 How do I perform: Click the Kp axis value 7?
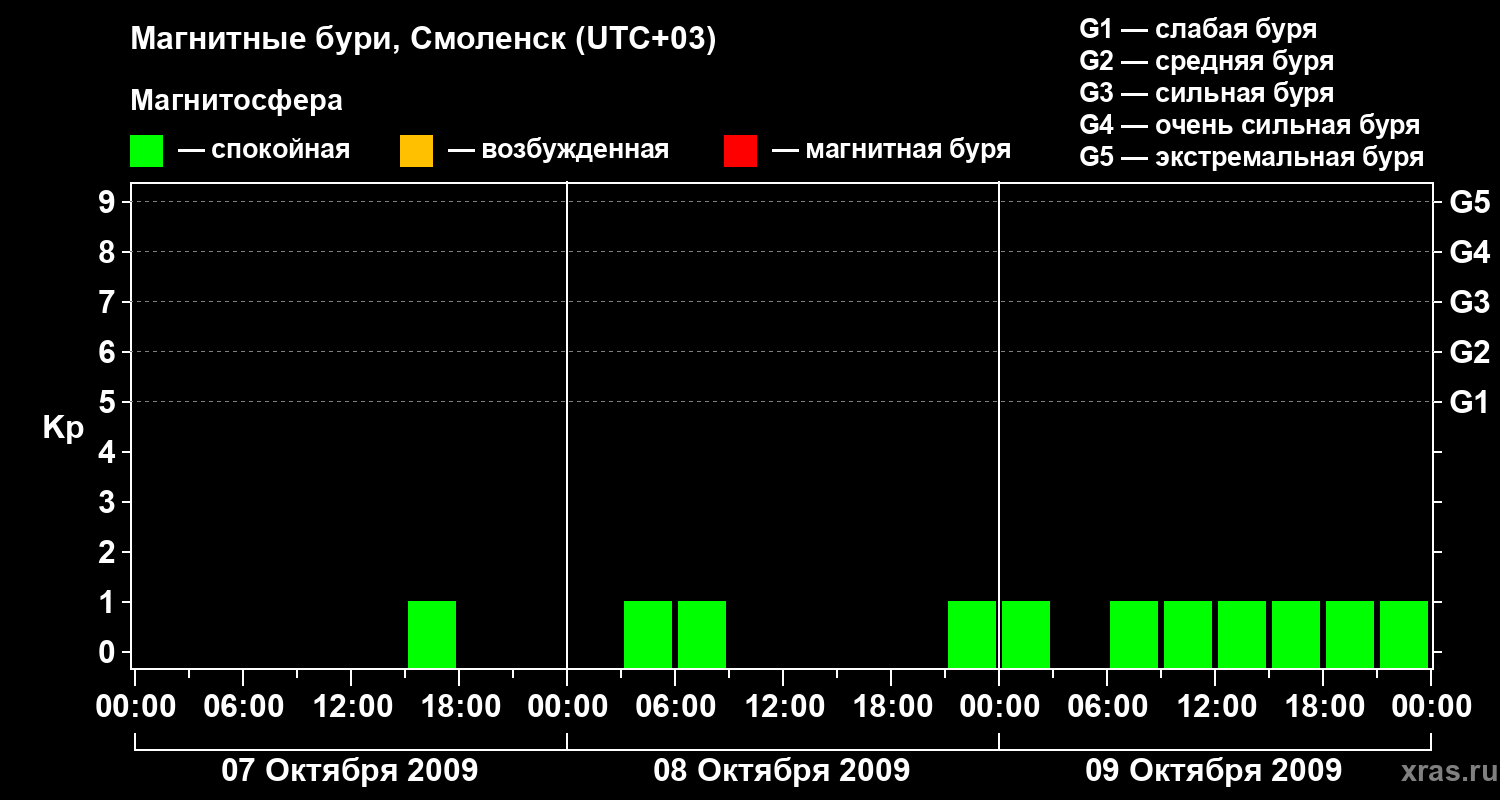108,302
